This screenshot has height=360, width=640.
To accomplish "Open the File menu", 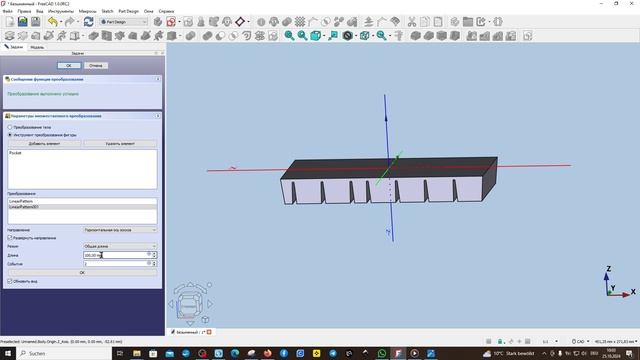I will point(7,11).
